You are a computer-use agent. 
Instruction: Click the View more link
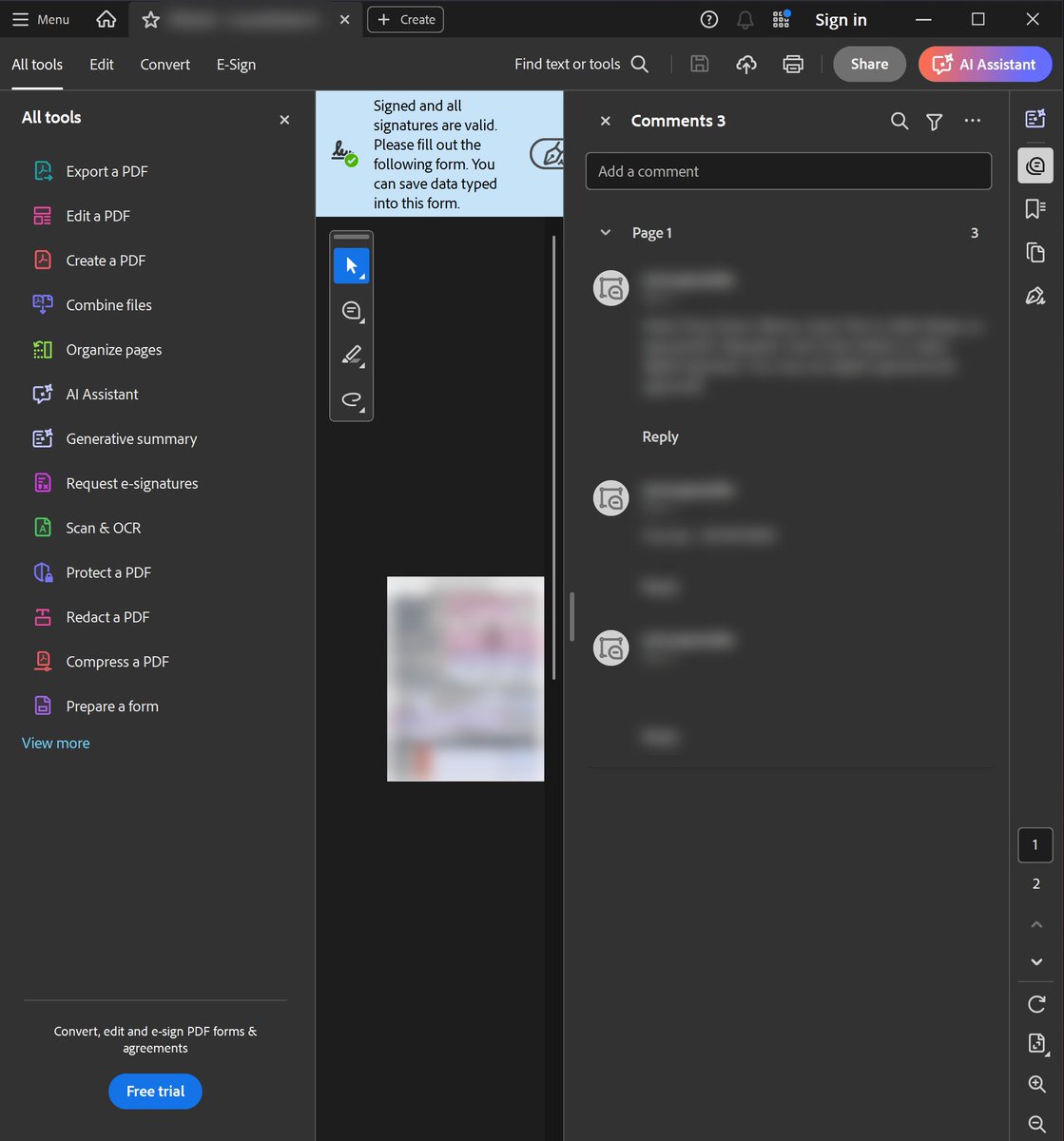56,744
